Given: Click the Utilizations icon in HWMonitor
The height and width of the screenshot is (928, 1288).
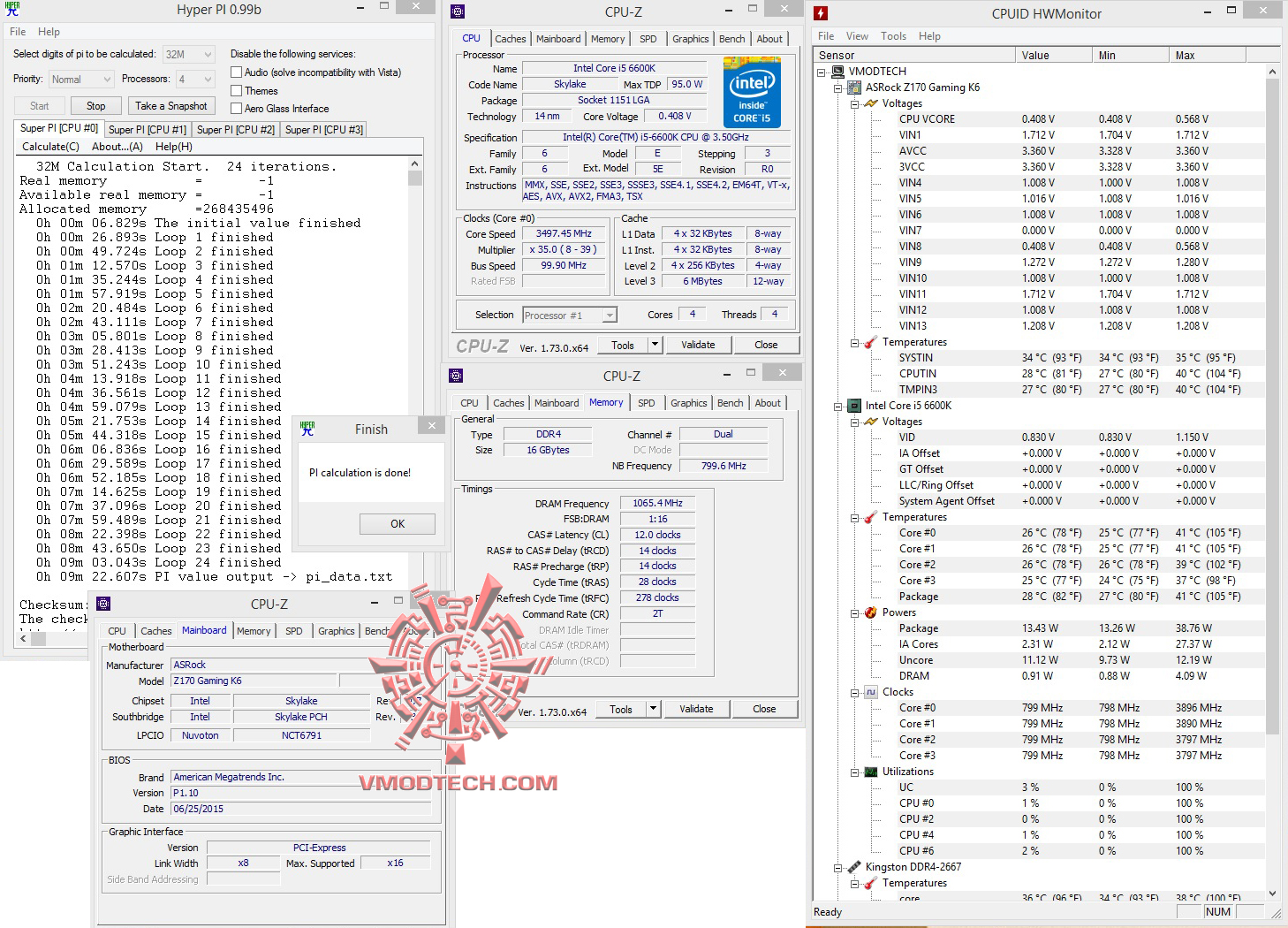Looking at the screenshot, I should point(871,772).
